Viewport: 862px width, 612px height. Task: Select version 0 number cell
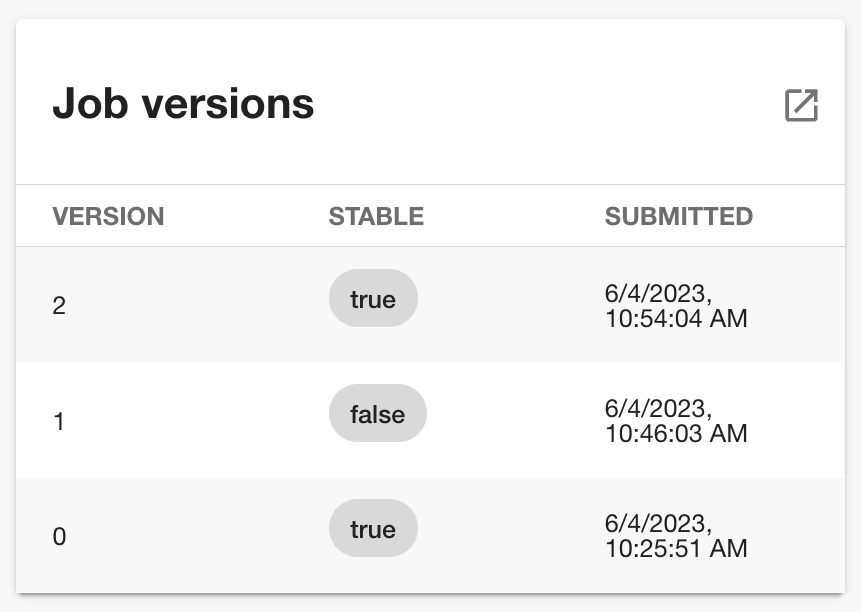59,536
